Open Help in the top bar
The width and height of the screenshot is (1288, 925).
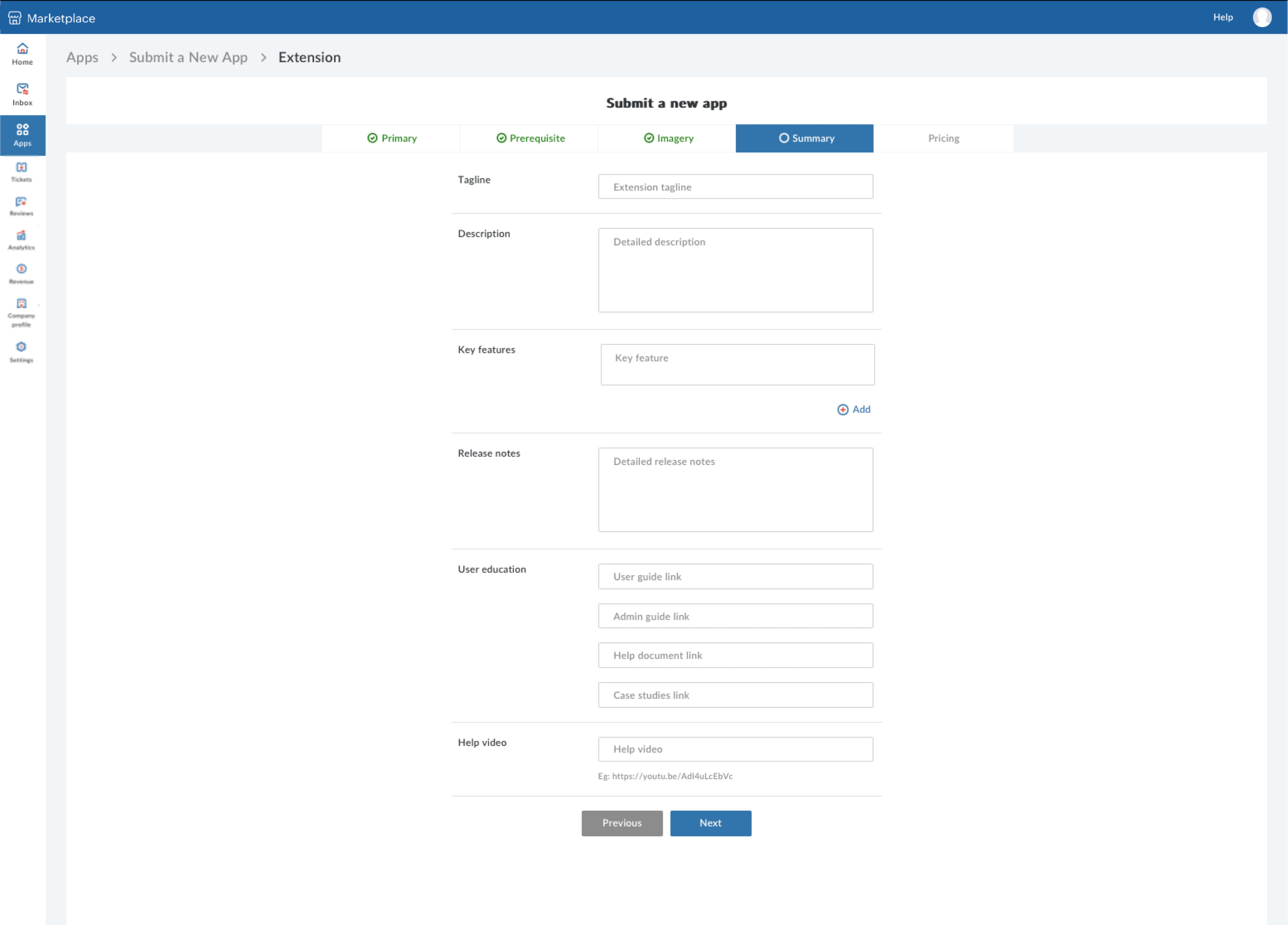(1223, 17)
